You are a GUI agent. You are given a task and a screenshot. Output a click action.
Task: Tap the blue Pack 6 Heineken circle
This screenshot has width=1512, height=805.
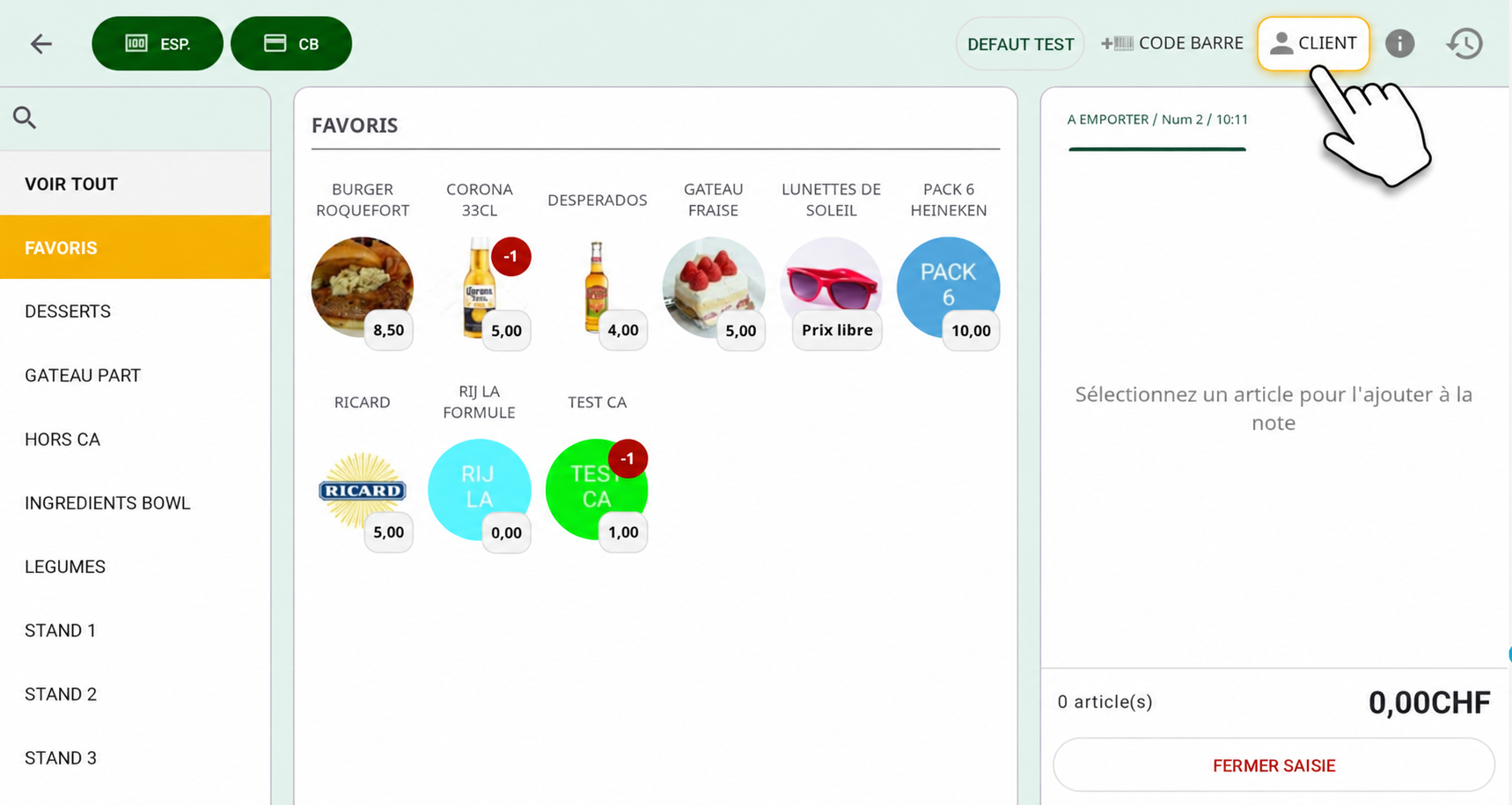948,287
